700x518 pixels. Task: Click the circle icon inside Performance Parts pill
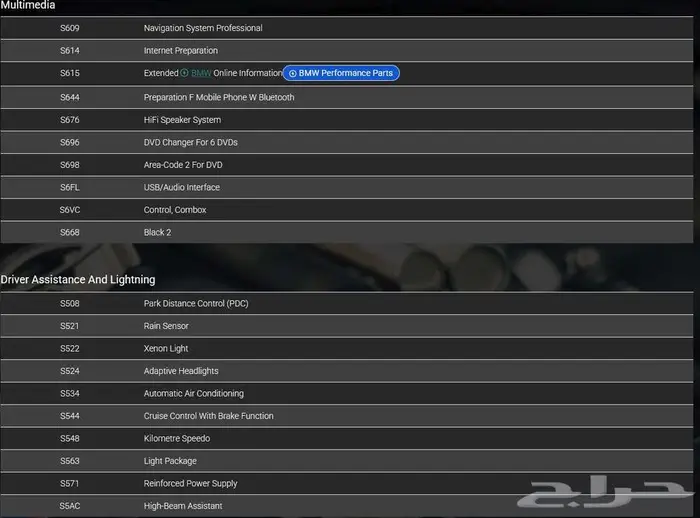click(x=292, y=74)
